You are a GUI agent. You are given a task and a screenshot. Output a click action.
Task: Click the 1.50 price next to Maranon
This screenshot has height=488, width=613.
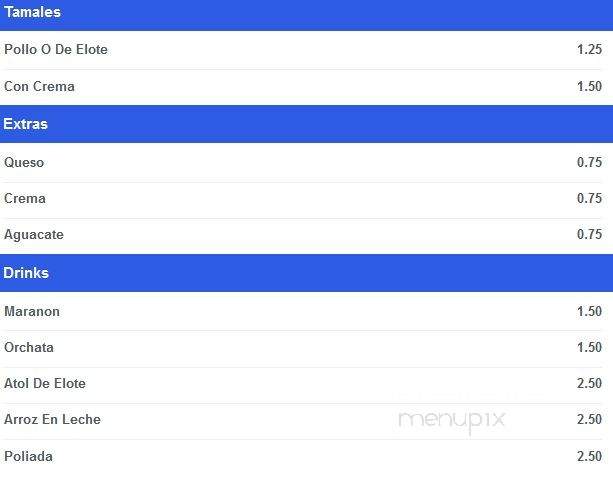click(x=589, y=312)
